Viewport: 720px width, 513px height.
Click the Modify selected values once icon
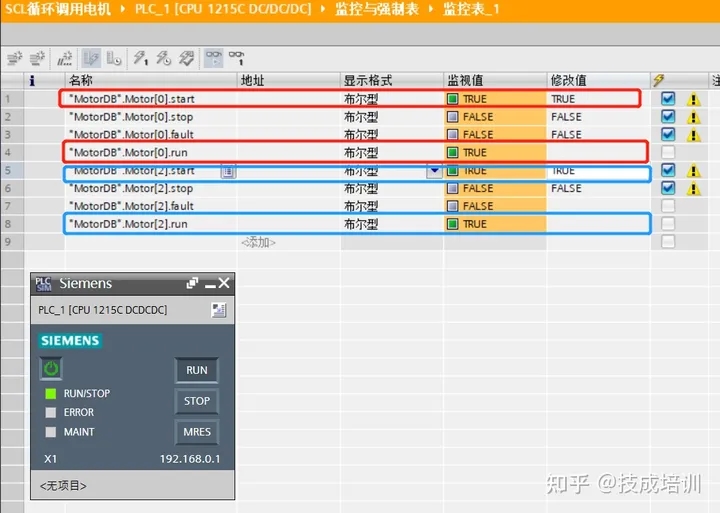tap(141, 58)
